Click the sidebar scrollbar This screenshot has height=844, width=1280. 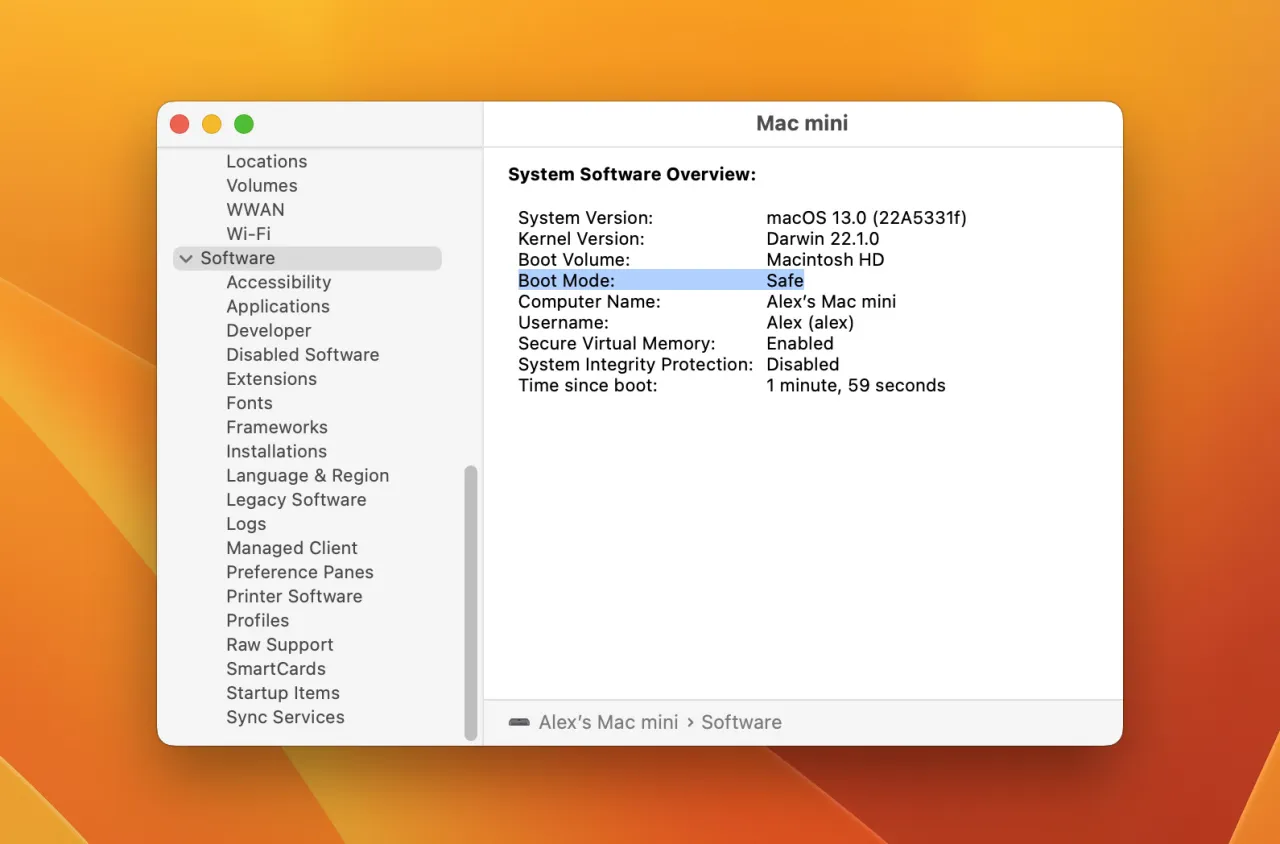(x=470, y=600)
